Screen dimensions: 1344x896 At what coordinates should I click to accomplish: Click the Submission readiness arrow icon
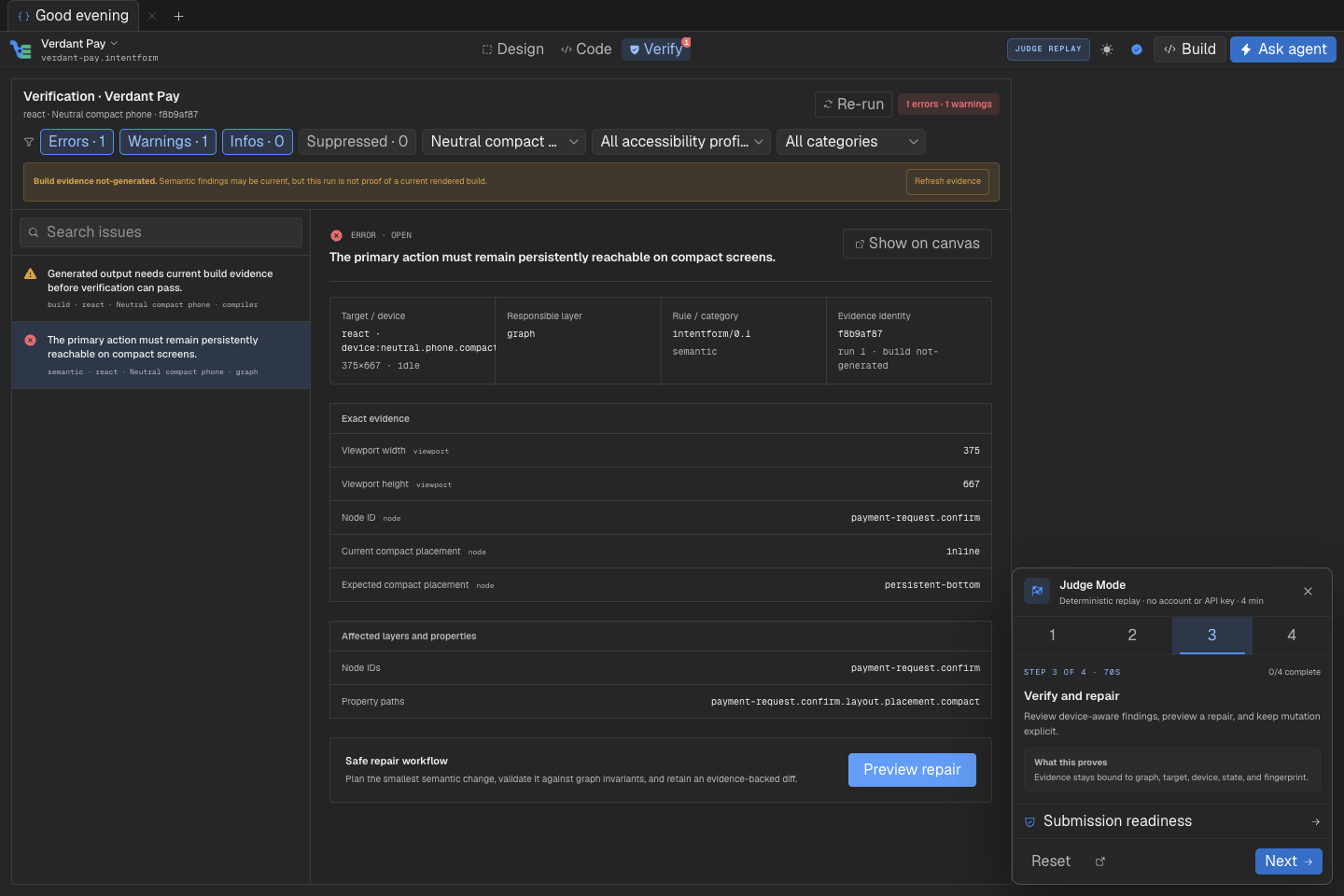pyautogui.click(x=1316, y=822)
